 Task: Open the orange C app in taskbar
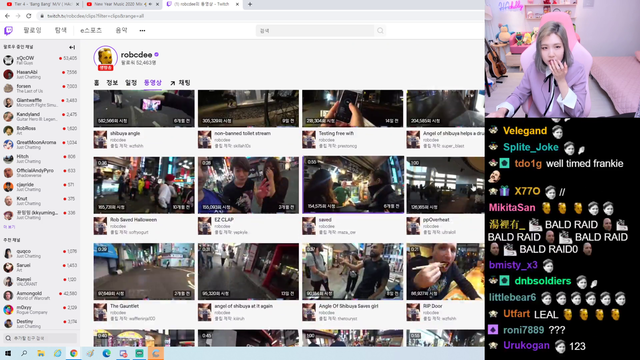click(x=156, y=353)
